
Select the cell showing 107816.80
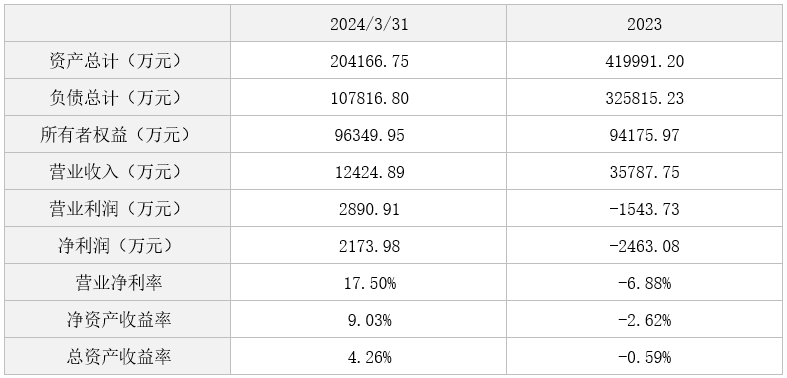pyautogui.click(x=368, y=97)
